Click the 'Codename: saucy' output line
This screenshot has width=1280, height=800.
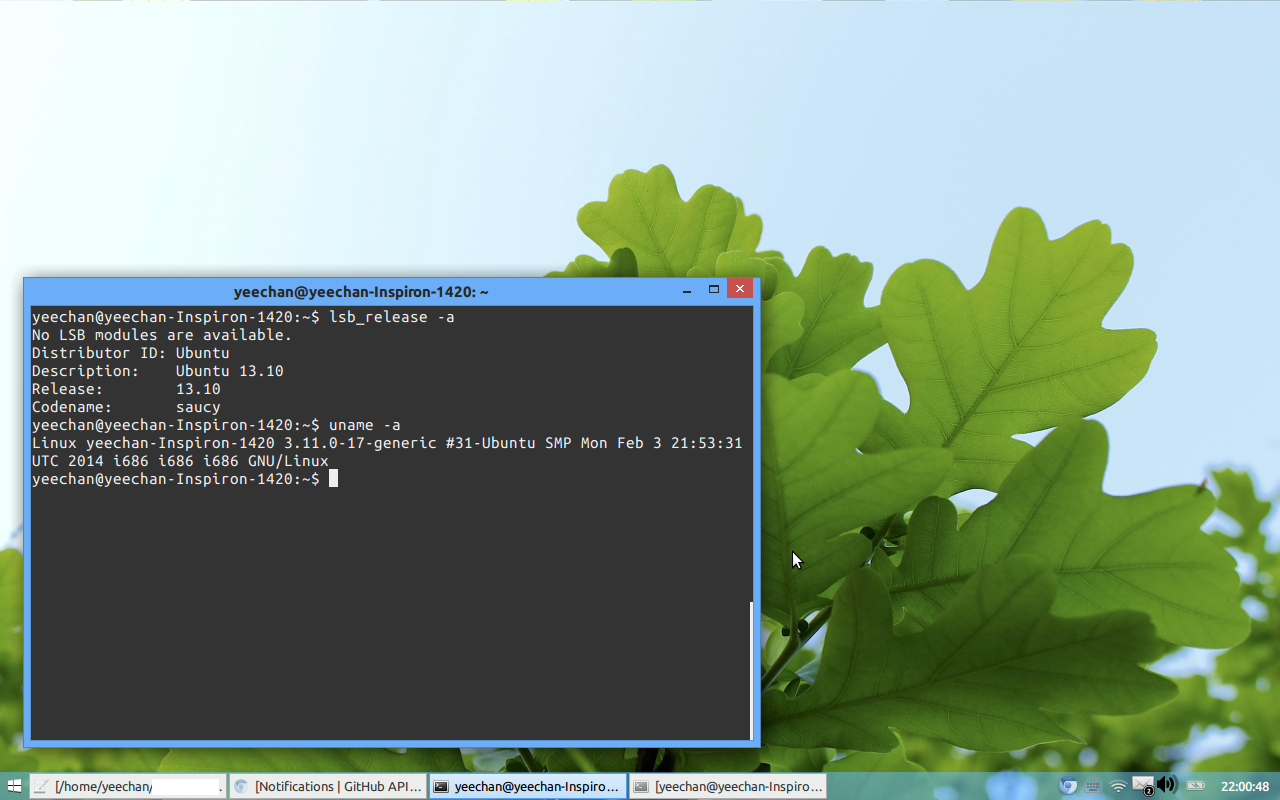coord(126,407)
